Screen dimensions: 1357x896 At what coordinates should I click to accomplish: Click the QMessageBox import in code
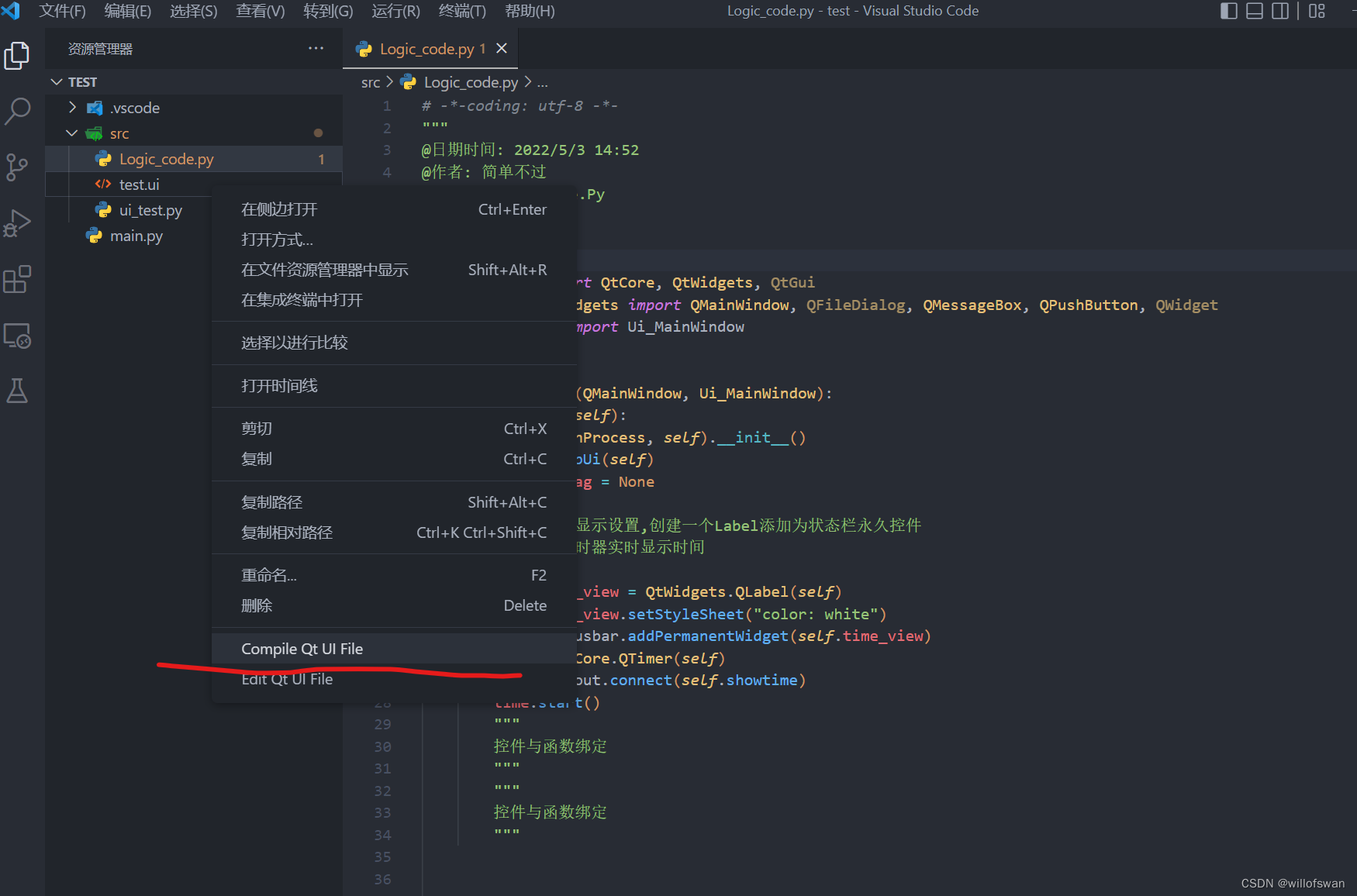pos(972,305)
